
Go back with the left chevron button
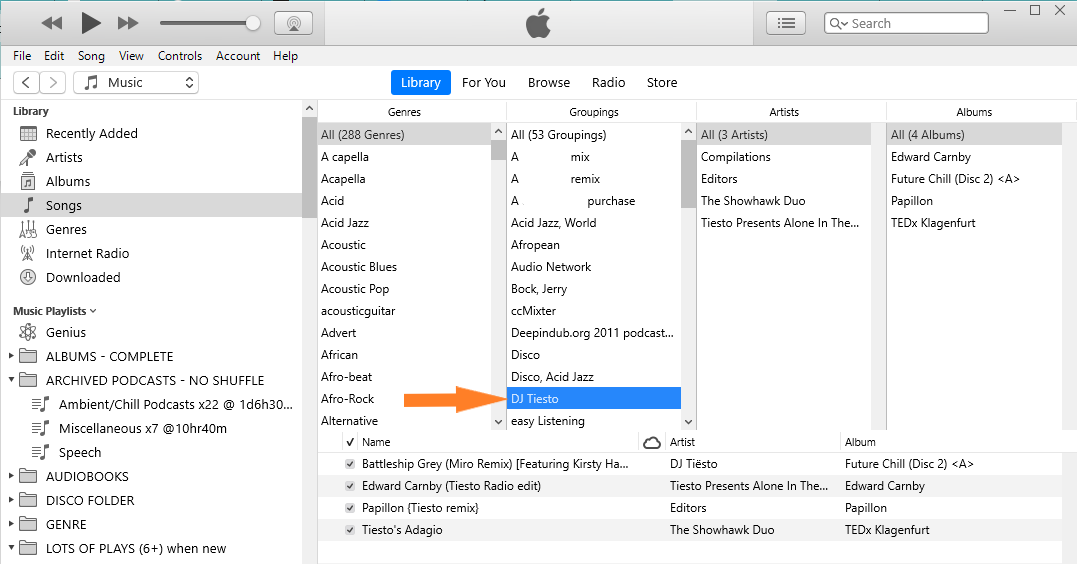26,82
